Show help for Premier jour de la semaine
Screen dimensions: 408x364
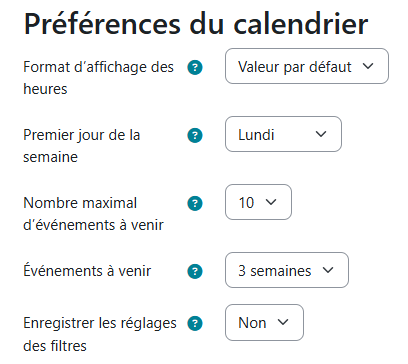click(195, 136)
